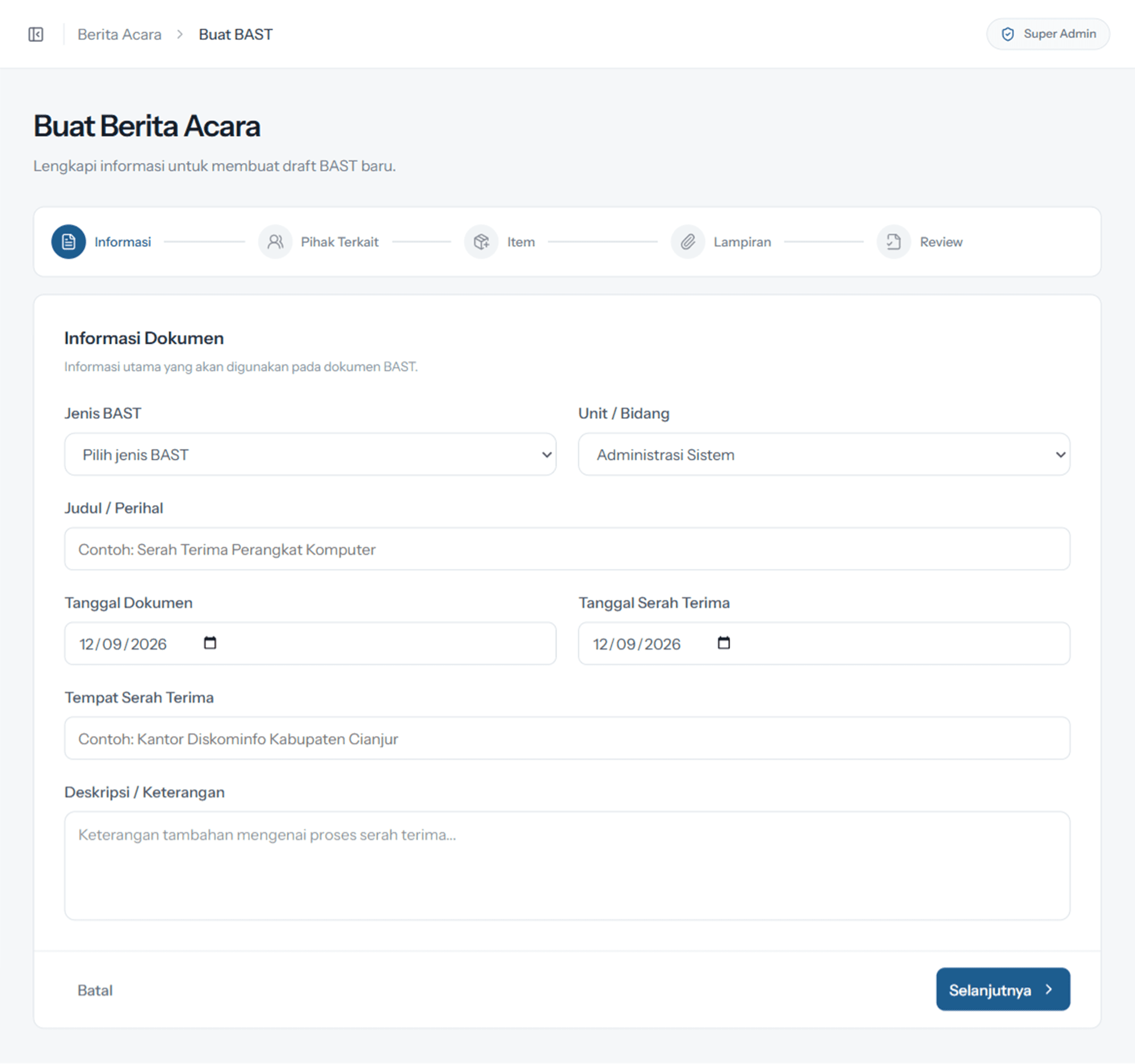Click the Tanggal Serah Terima date value
1135x1064 pixels.
637,645
